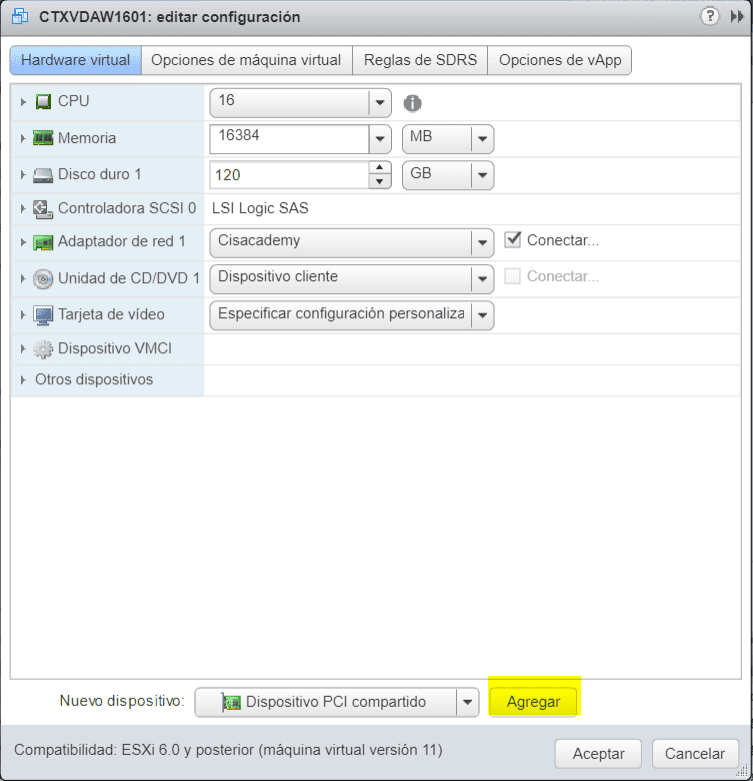Uncheck the Conectar box for Adaptador de red 1
The width and height of the screenshot is (753, 781).
click(x=512, y=240)
